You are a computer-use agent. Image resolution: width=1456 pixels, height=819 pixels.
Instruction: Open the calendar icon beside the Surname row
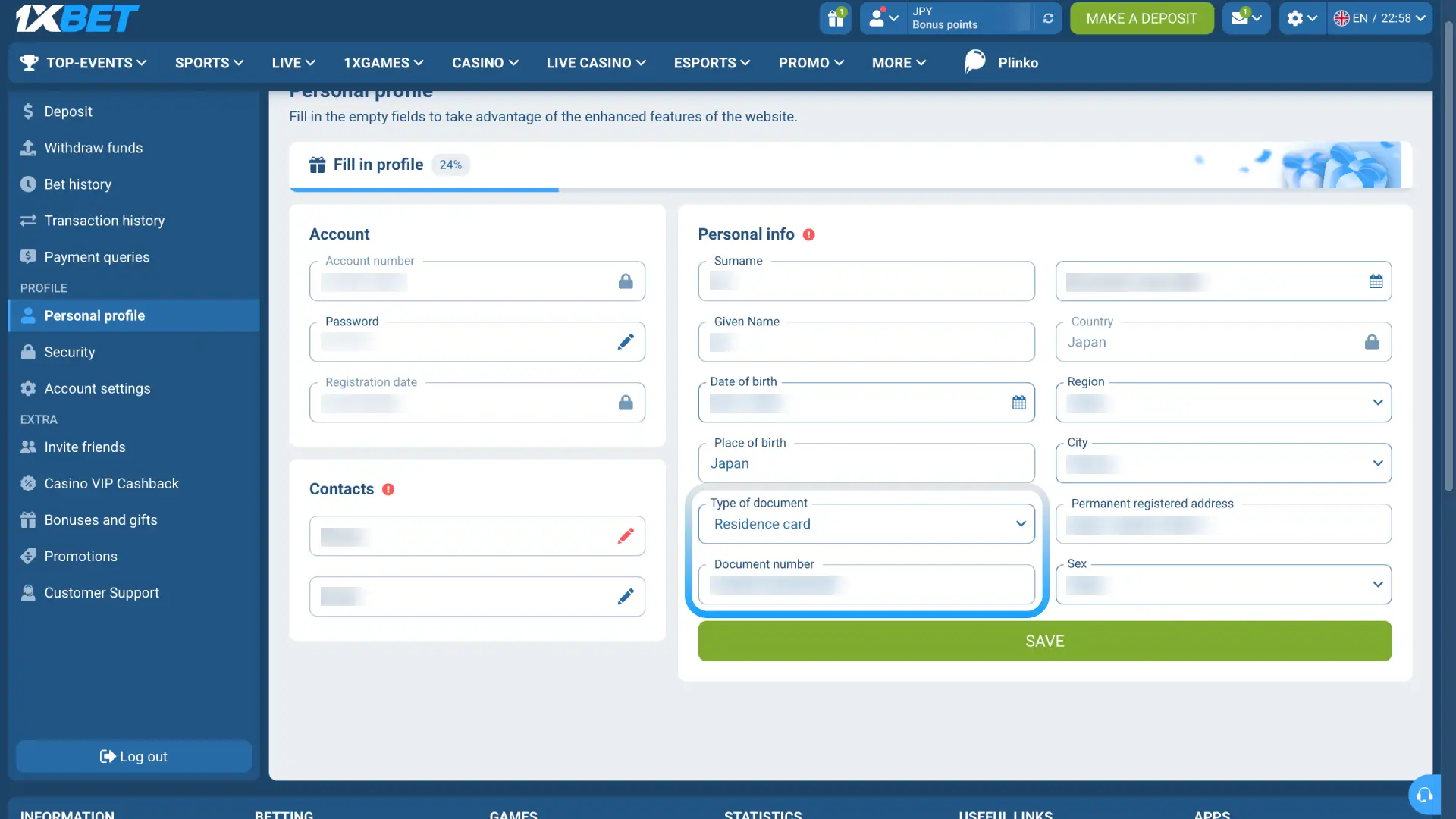(1376, 281)
